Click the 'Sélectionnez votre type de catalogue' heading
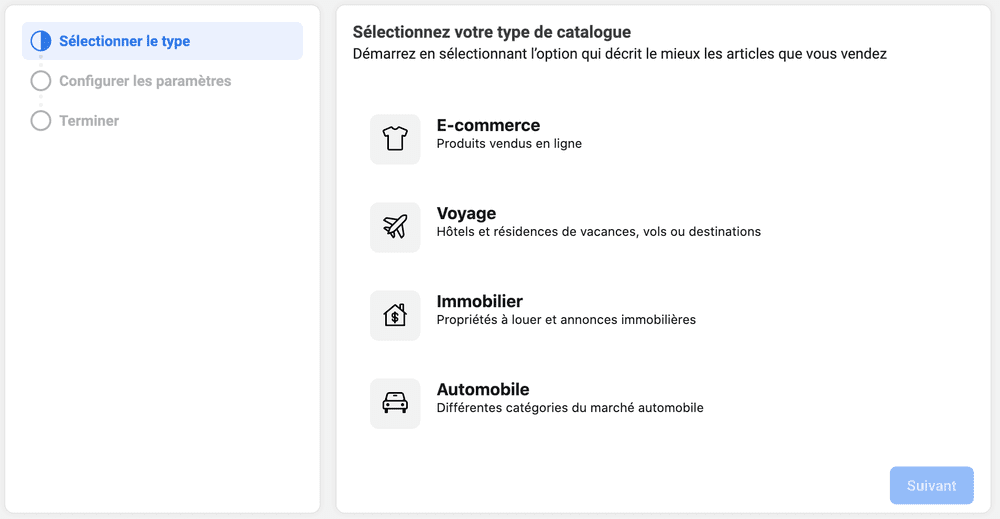The height and width of the screenshot is (519, 1000). pyautogui.click(x=492, y=32)
